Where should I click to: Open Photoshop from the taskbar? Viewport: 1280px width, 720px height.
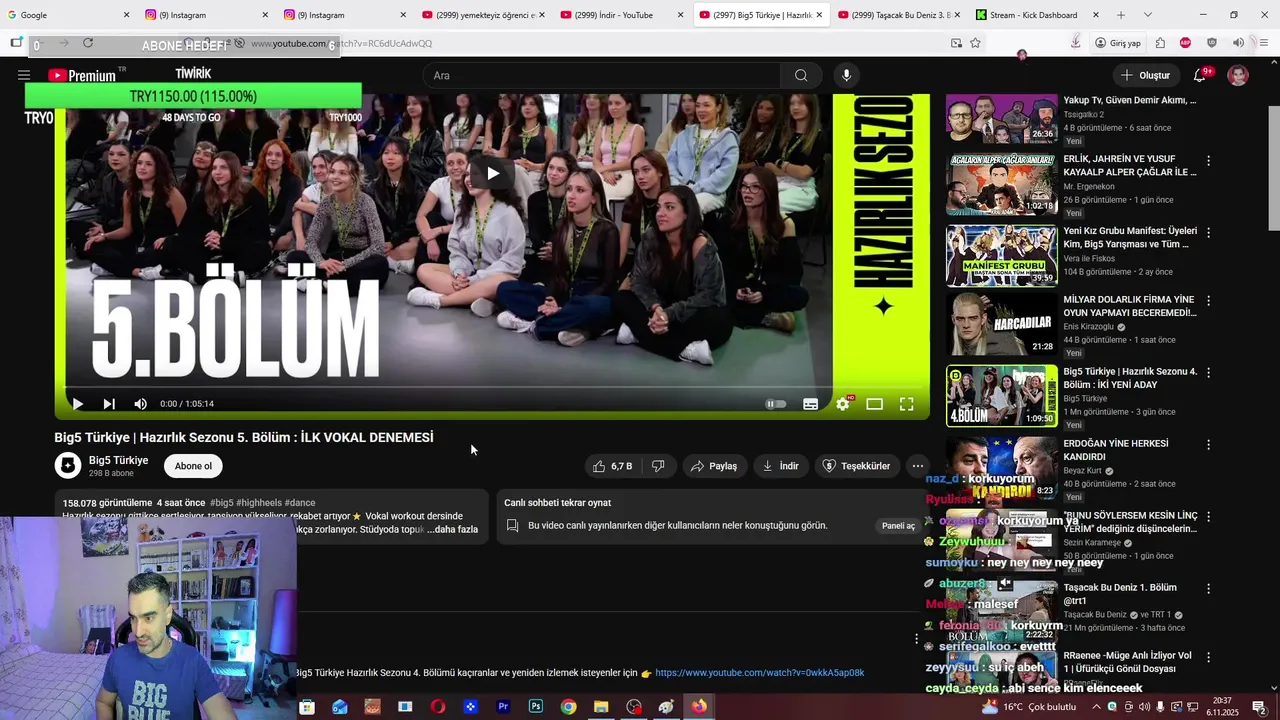coord(536,707)
